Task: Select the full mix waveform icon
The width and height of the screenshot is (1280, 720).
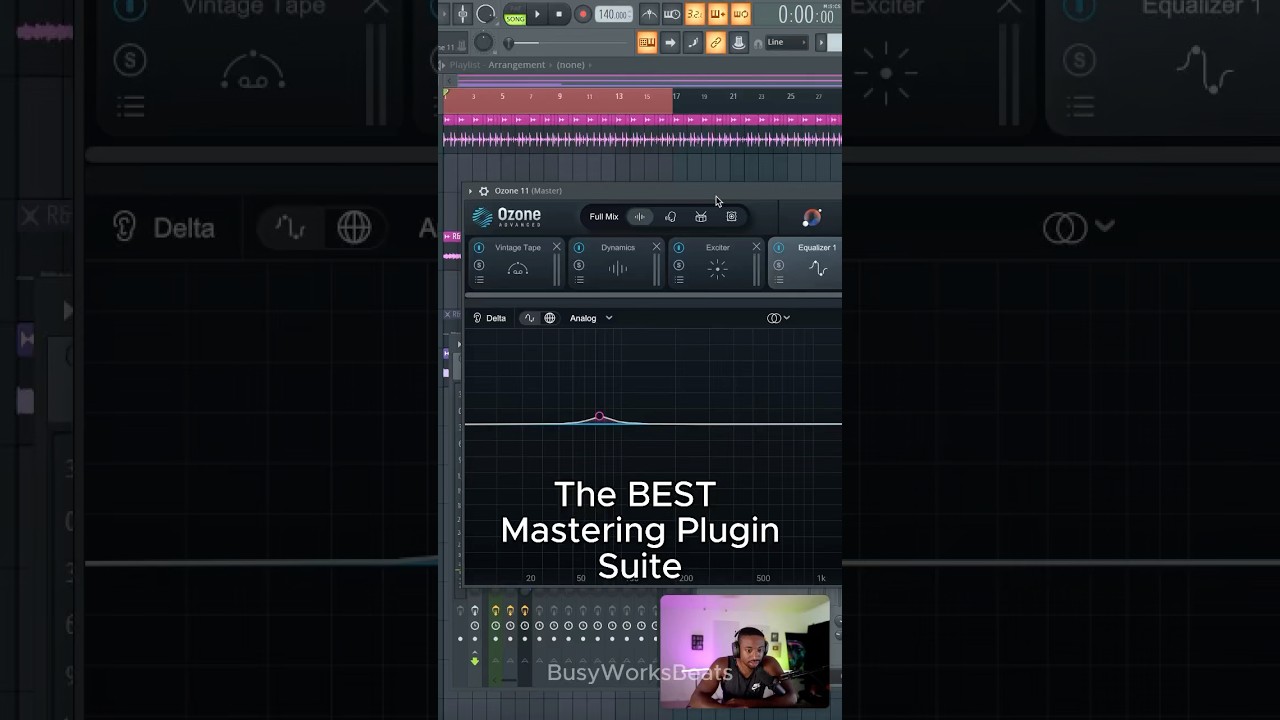Action: [x=640, y=217]
